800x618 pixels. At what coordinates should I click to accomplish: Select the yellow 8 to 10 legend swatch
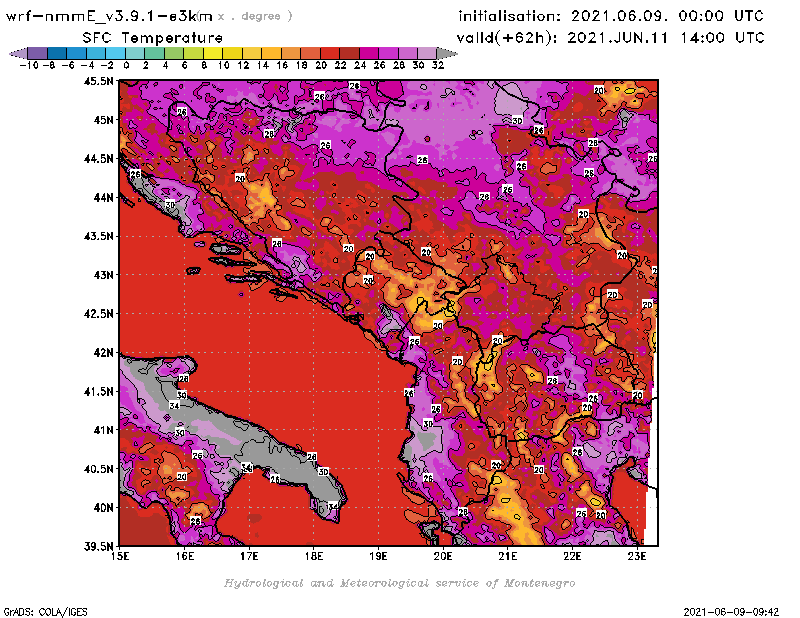(x=213, y=53)
